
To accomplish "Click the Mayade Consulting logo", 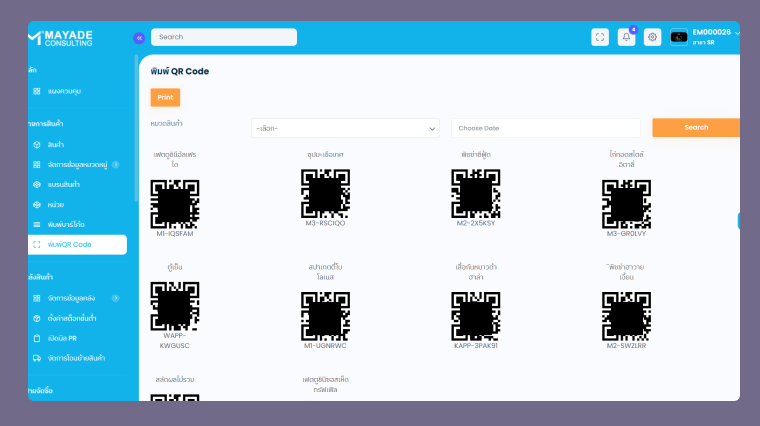I will pyautogui.click(x=61, y=38).
